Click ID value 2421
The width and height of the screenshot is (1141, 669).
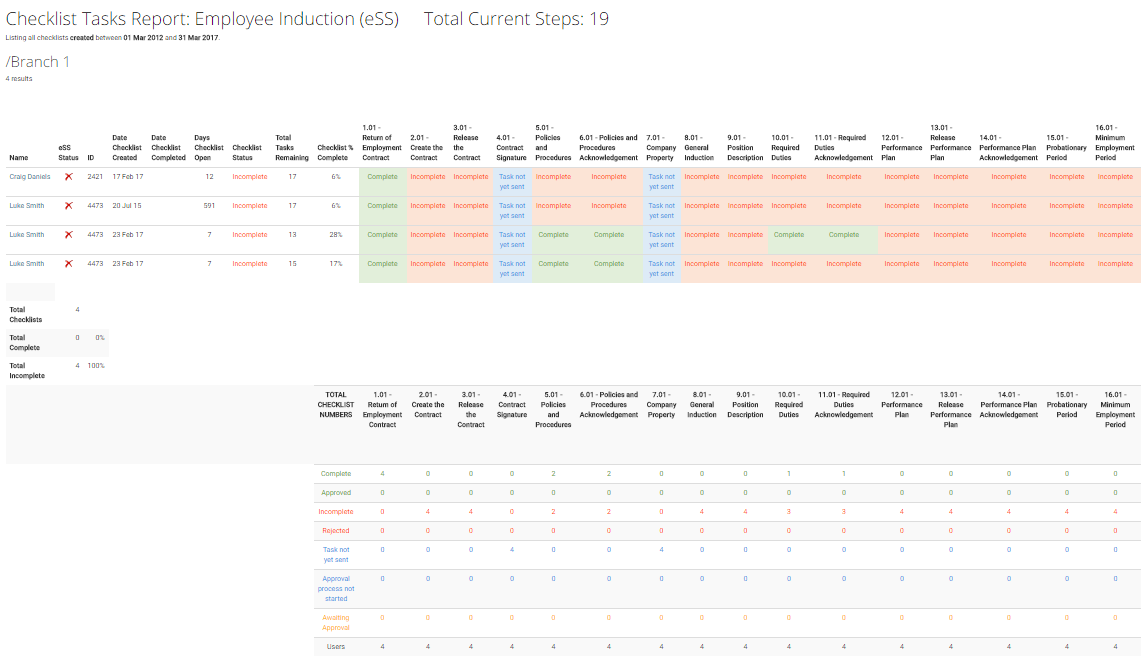coord(95,177)
